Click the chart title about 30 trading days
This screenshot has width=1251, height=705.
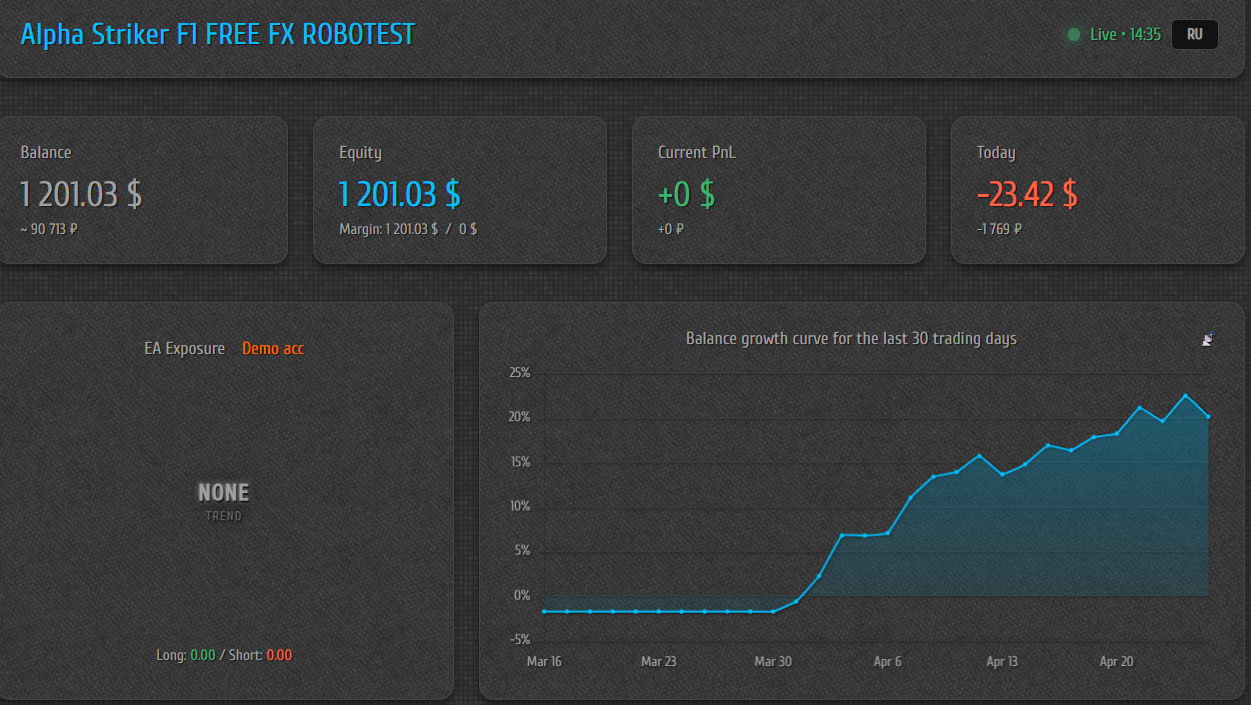[x=850, y=339]
